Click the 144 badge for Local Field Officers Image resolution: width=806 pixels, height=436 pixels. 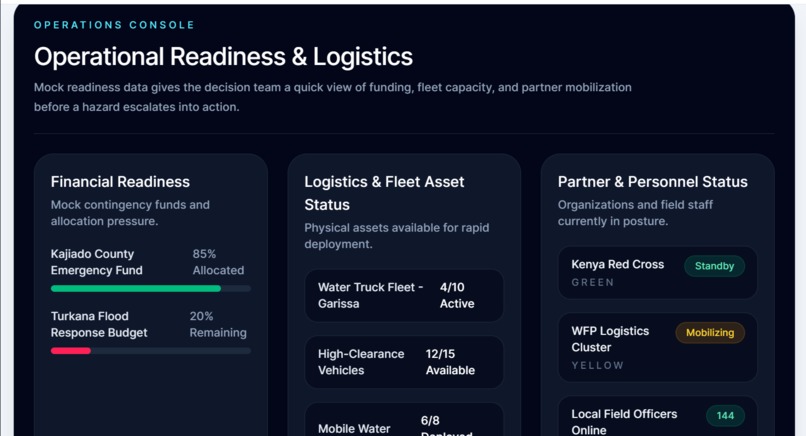coord(725,415)
